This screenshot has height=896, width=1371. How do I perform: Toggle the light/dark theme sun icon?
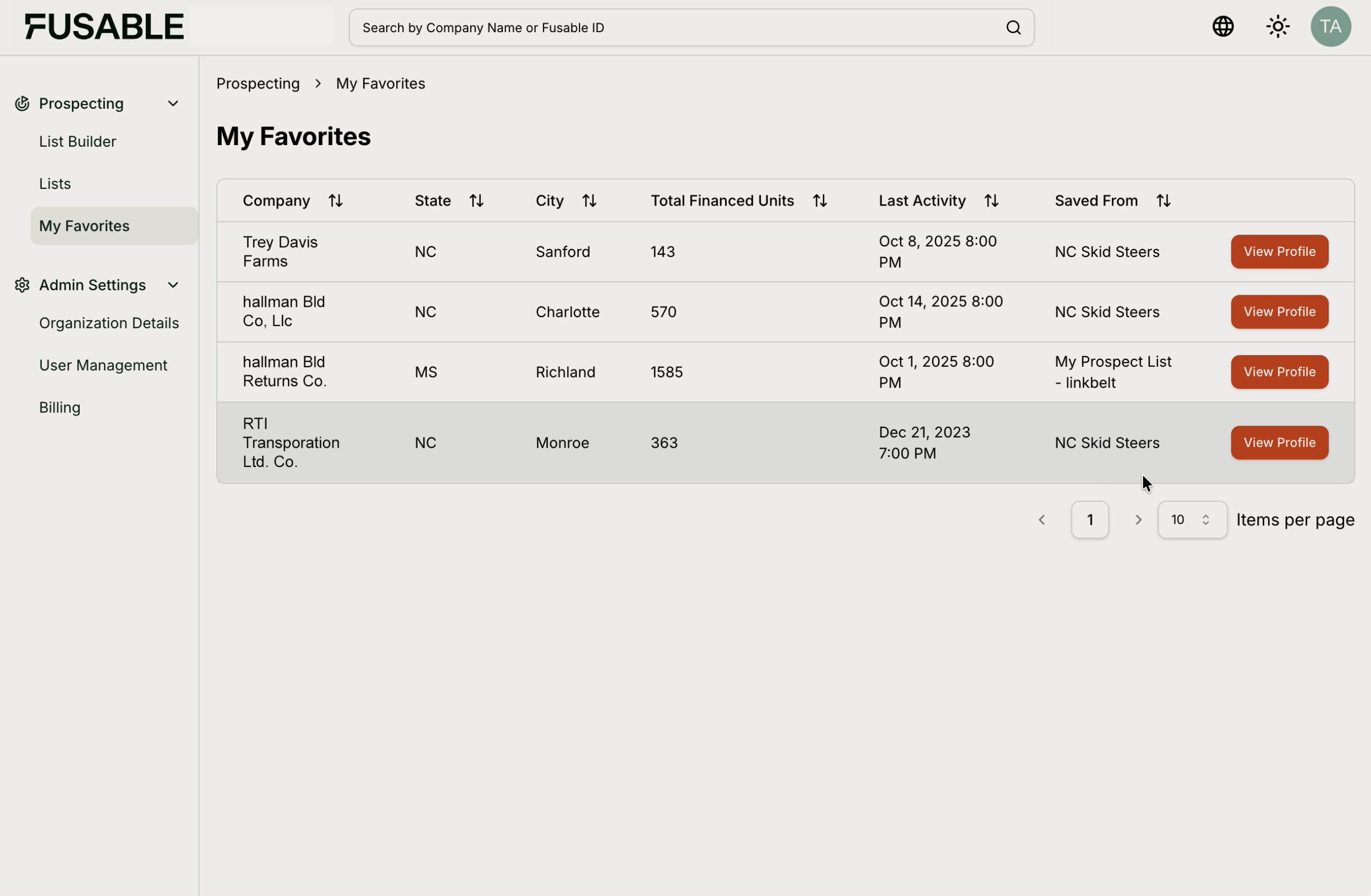coord(1277,26)
